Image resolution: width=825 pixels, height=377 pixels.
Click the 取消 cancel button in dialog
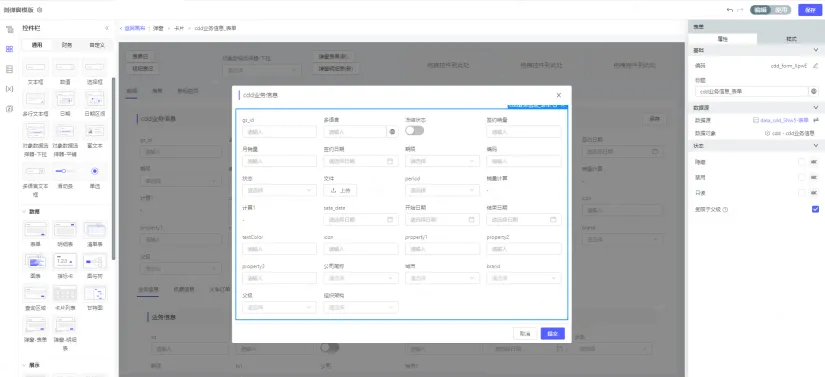click(525, 333)
